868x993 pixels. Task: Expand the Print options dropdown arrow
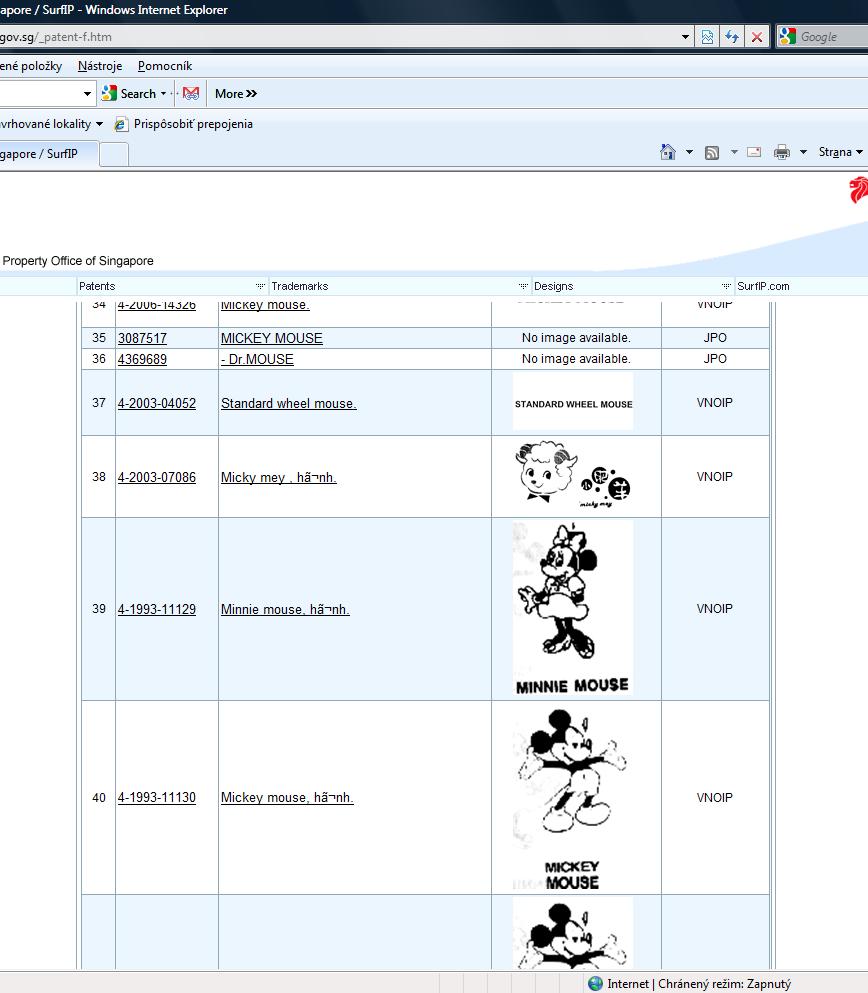point(803,152)
